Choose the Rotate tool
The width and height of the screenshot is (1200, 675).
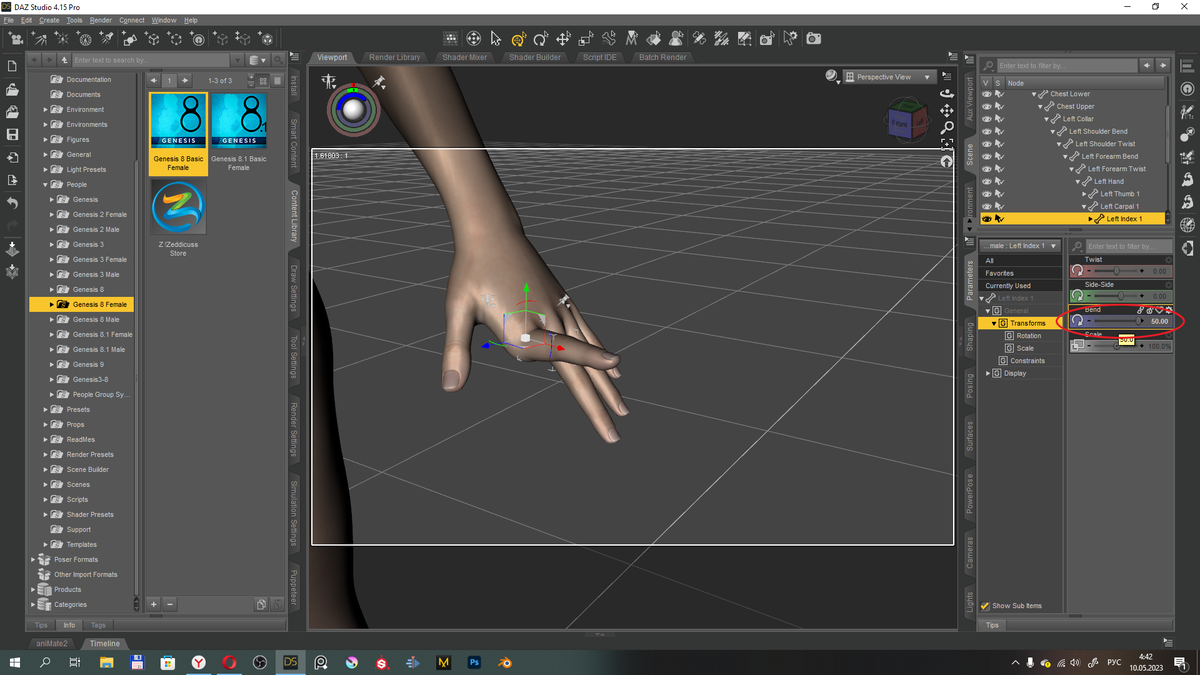click(x=541, y=39)
